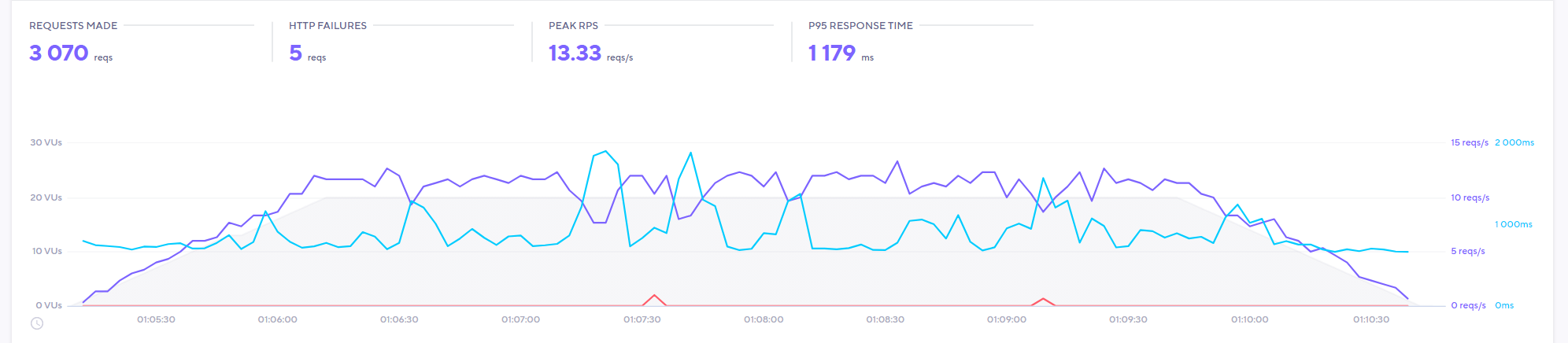Click the 10 VUs axis label
Screen dimensions: 1568x343
click(x=46, y=252)
